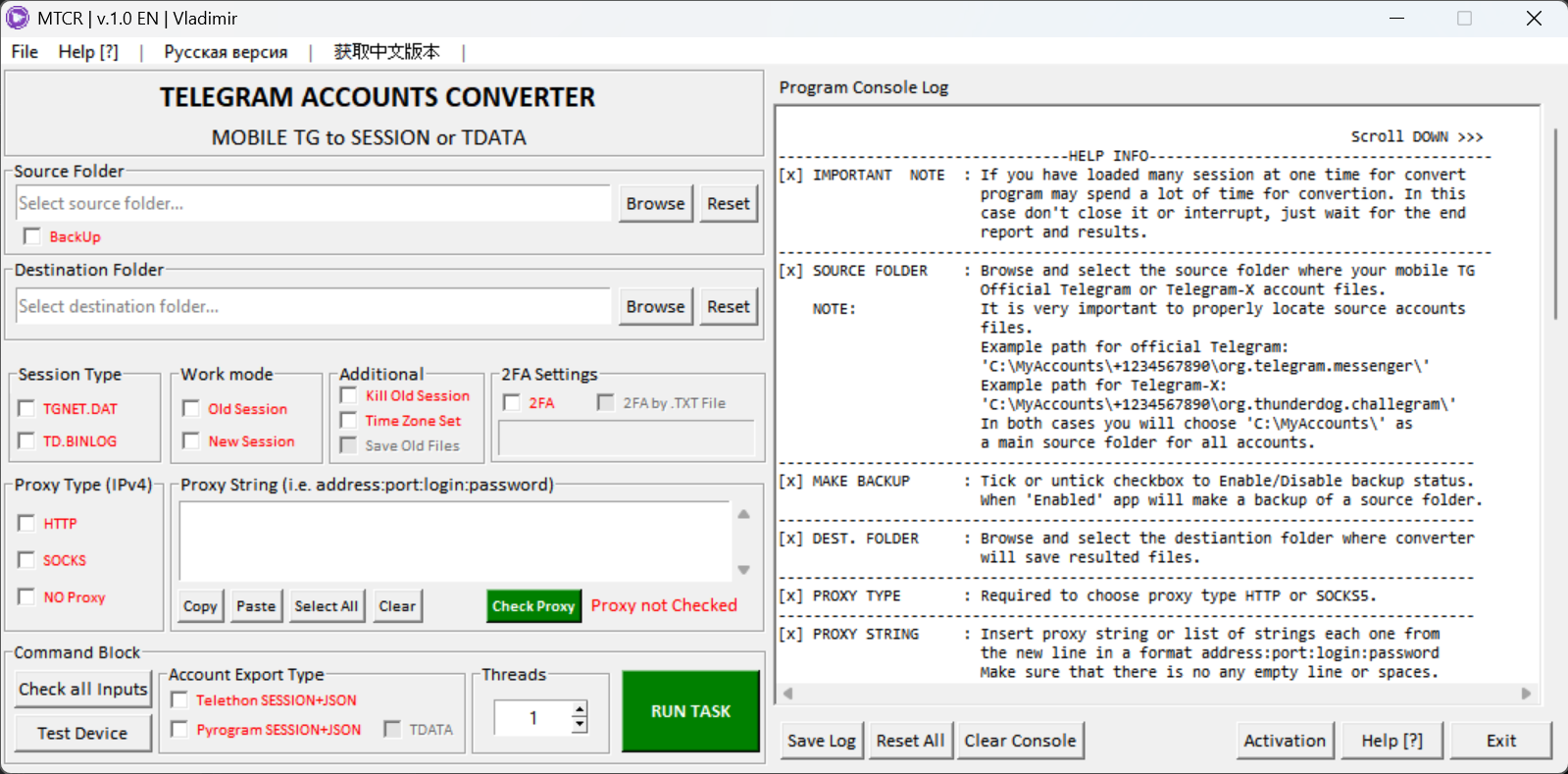Clear the proxy string box
Viewport: 1568px width, 774px height.
[397, 606]
